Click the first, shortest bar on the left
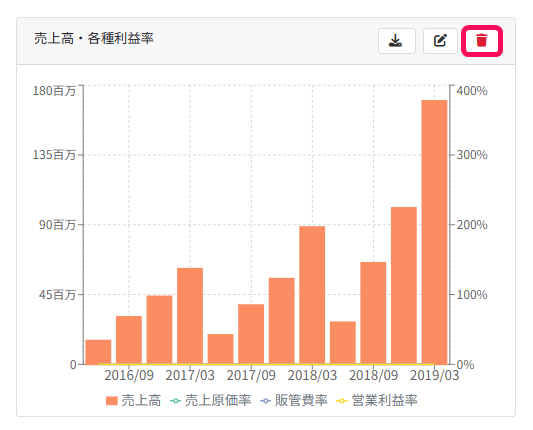The image size is (533, 430). [98, 352]
